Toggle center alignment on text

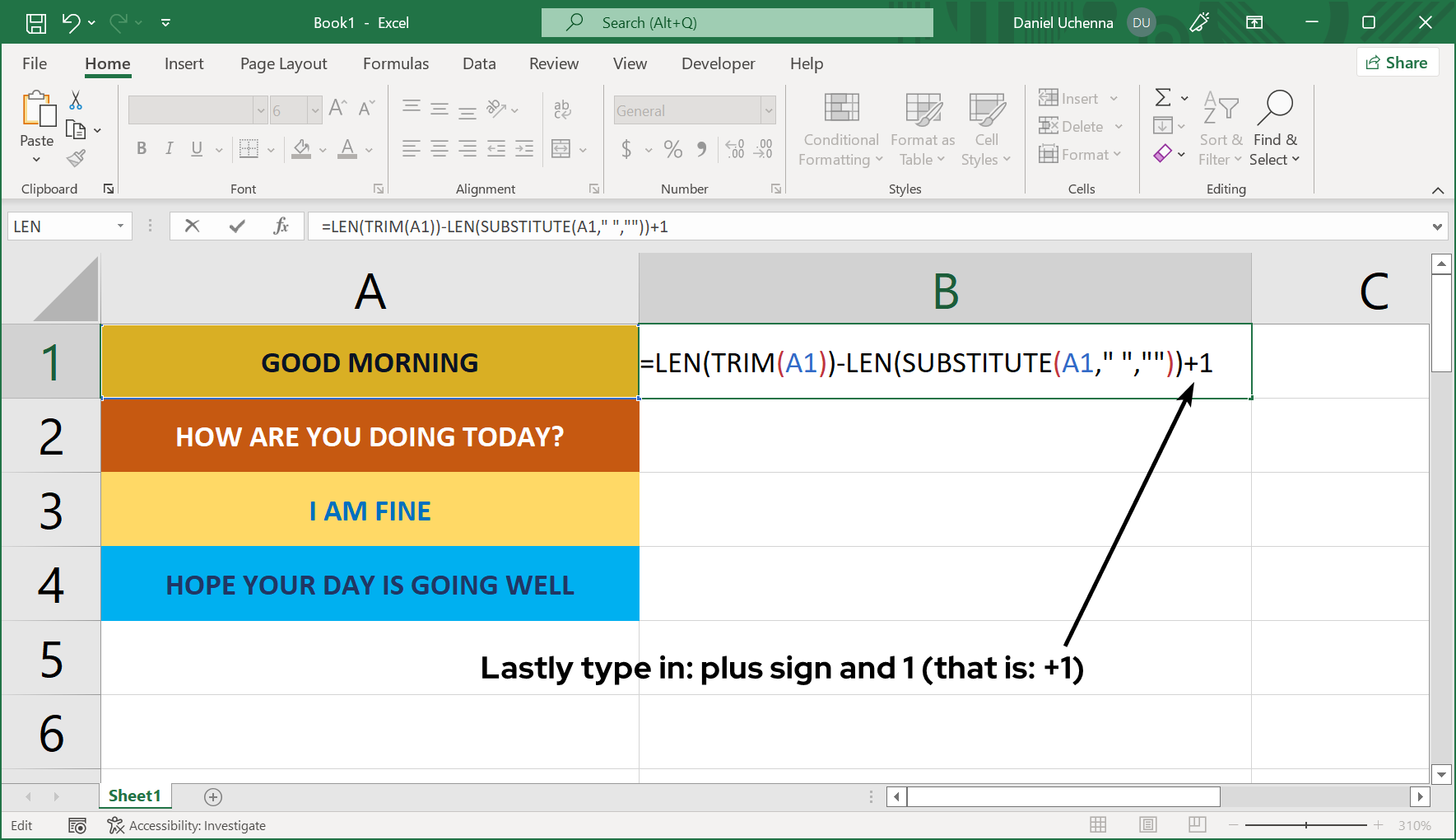tap(439, 149)
